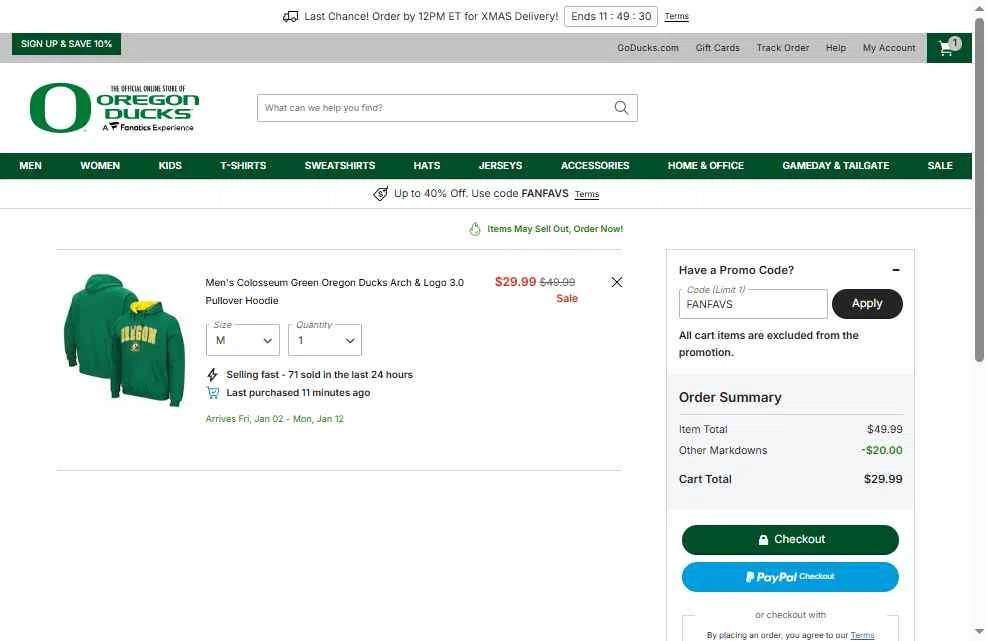Image resolution: width=987 pixels, height=641 pixels.
Task: Click the Ends countdown timer box
Action: (611, 16)
